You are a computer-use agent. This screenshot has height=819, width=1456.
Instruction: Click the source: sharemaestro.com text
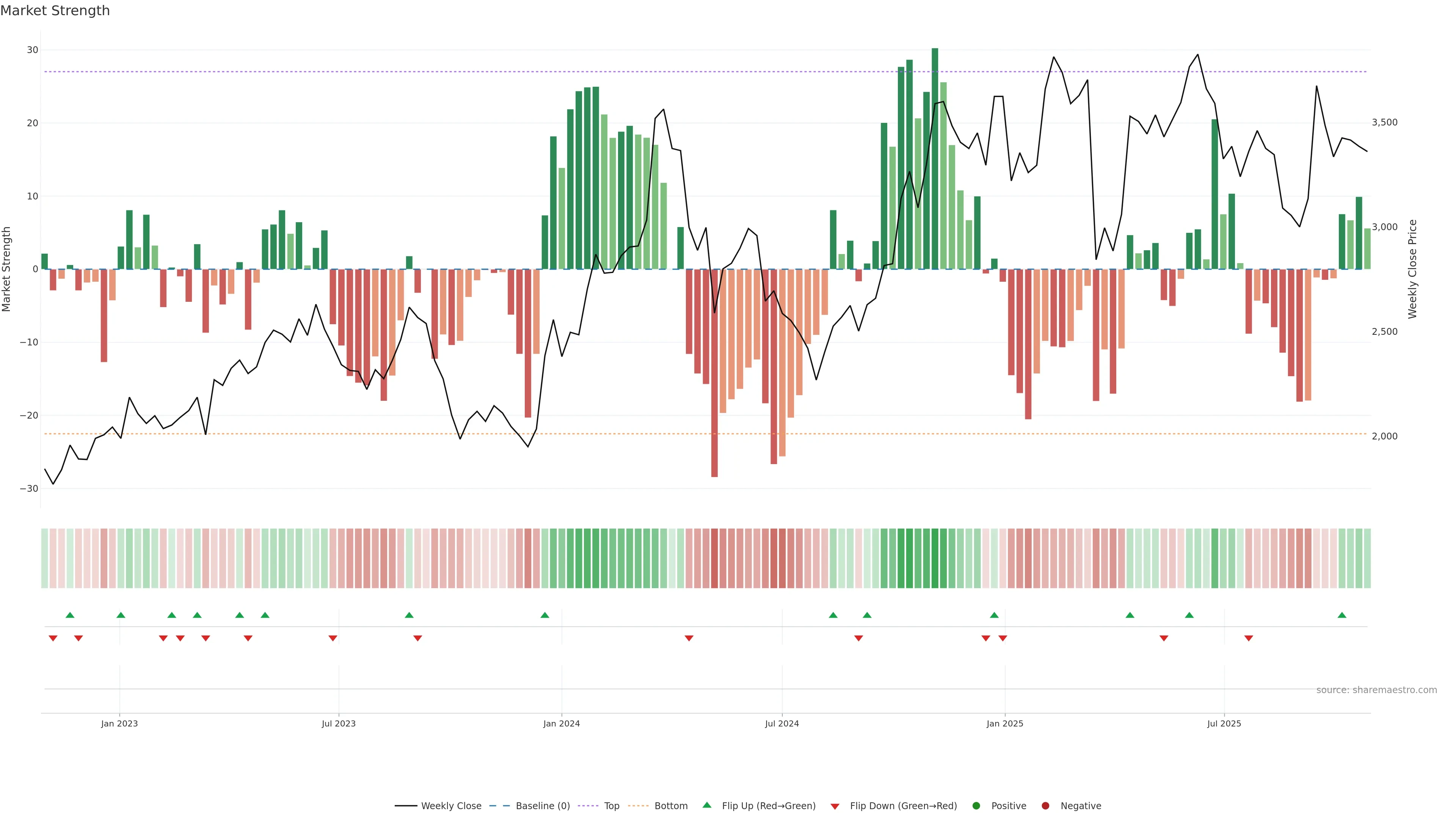(x=1376, y=690)
